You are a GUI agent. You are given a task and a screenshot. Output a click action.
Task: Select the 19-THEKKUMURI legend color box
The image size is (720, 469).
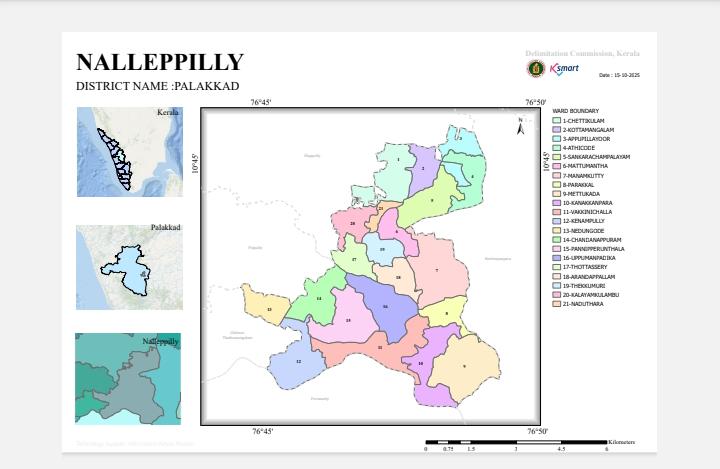[557, 286]
